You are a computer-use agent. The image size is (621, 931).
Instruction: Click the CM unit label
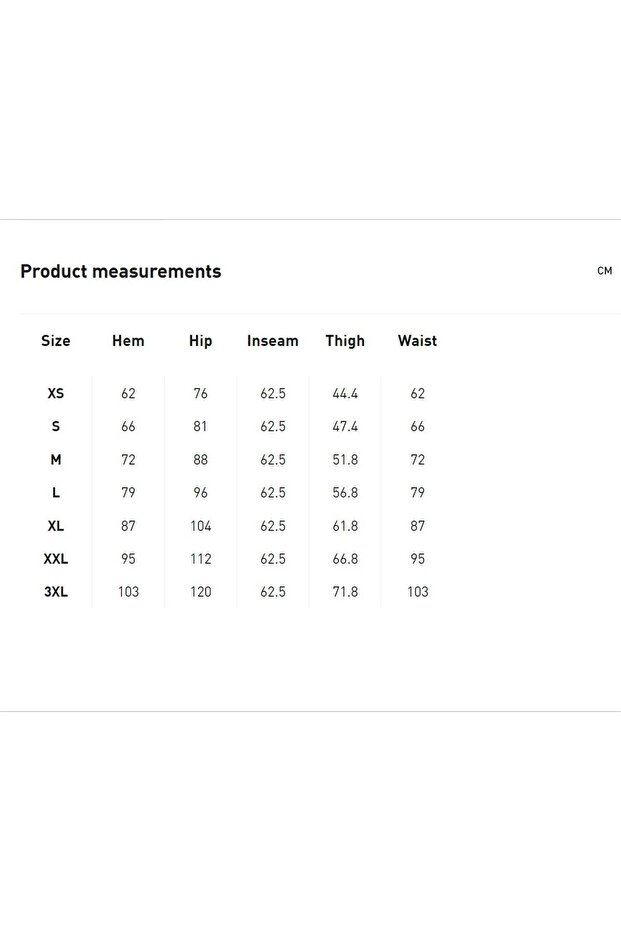point(604,271)
